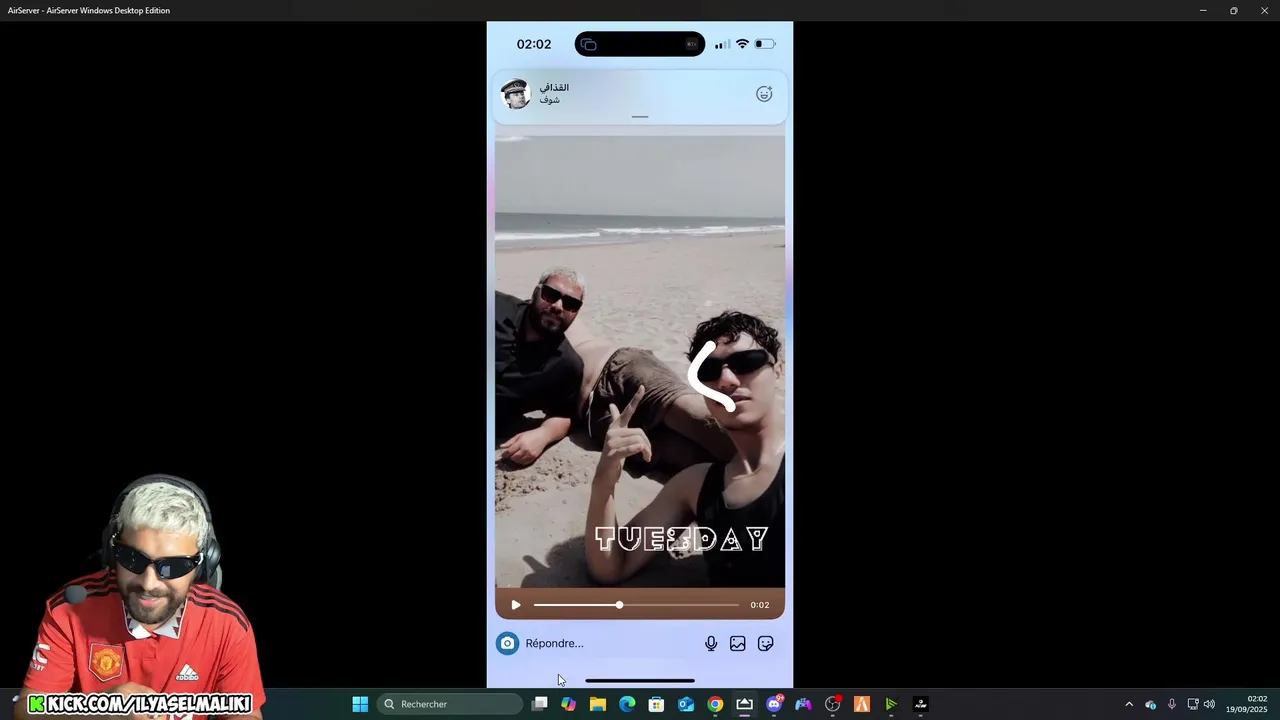Screen dimensions: 1280x720
Task: Open the clock and date 19/09/2025
Action: click(1247, 704)
